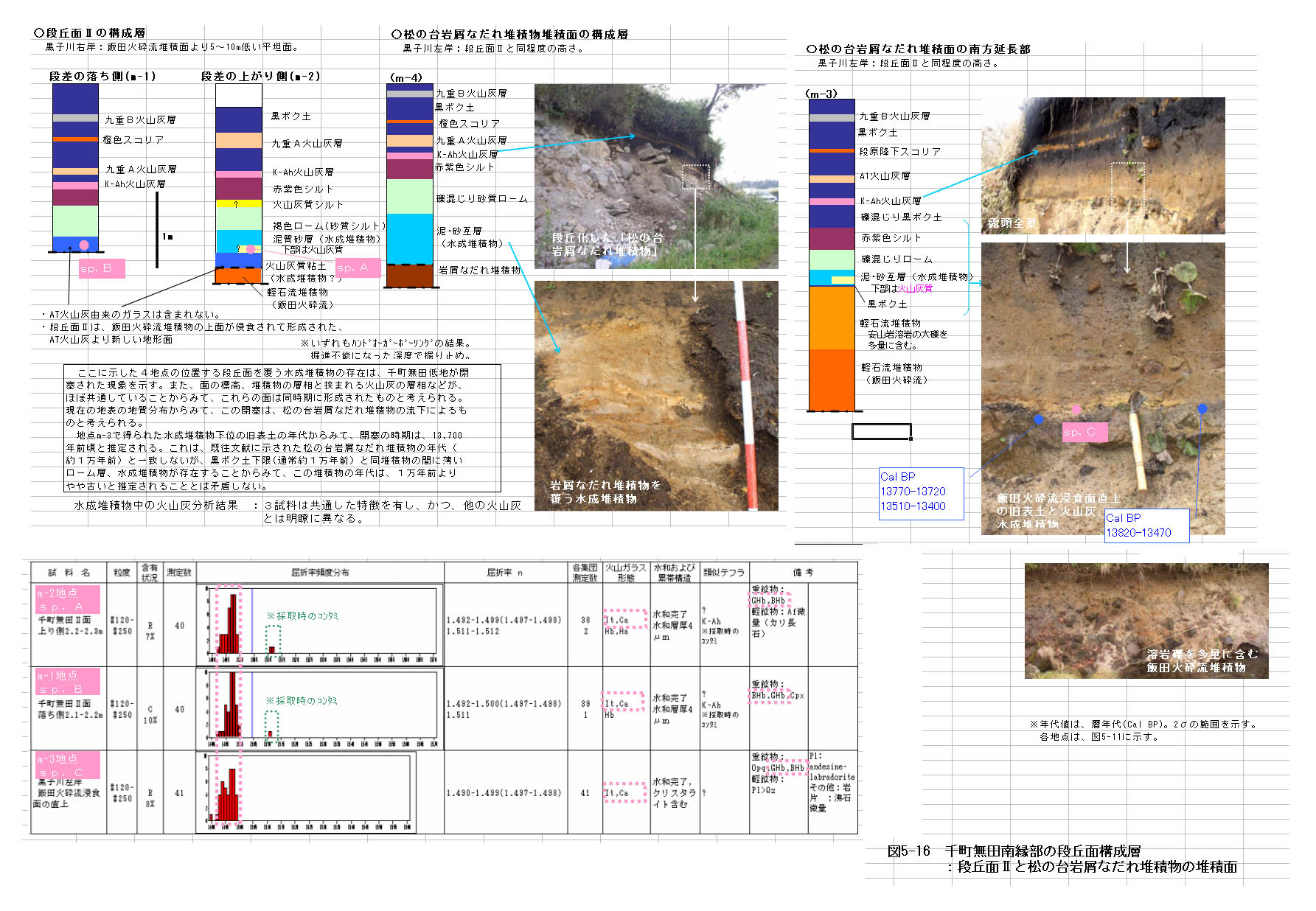This screenshot has width=1316, height=911.
Task: Click the Cal BP 13820-13470 text box
Action: tap(1146, 526)
